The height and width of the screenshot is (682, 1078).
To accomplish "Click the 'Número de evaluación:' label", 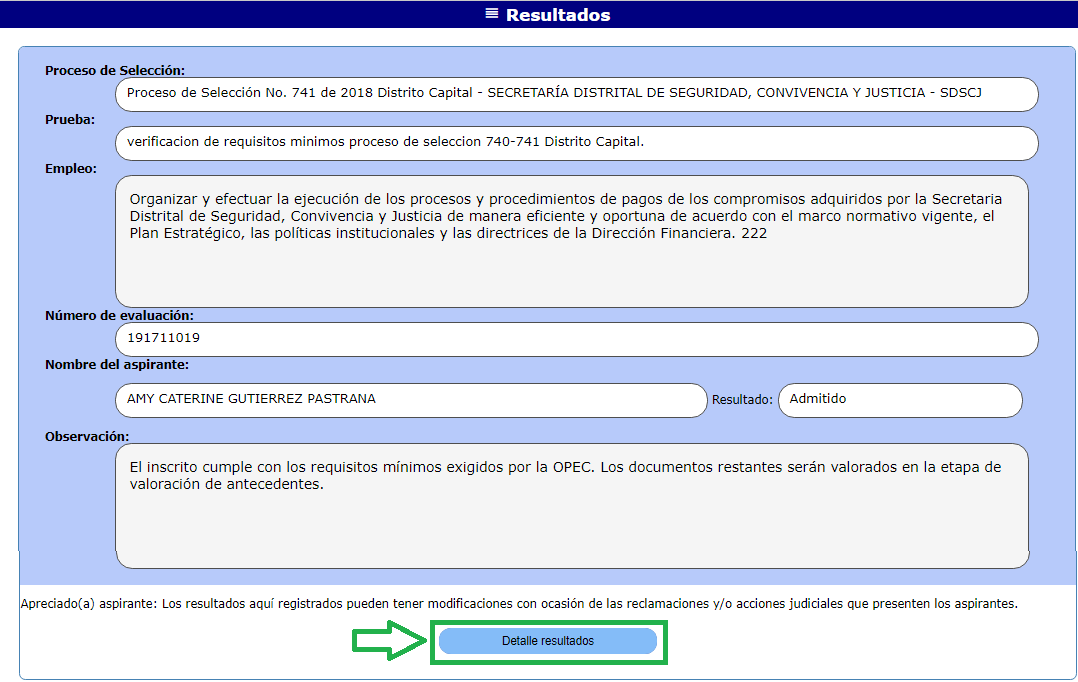I will 119,315.
